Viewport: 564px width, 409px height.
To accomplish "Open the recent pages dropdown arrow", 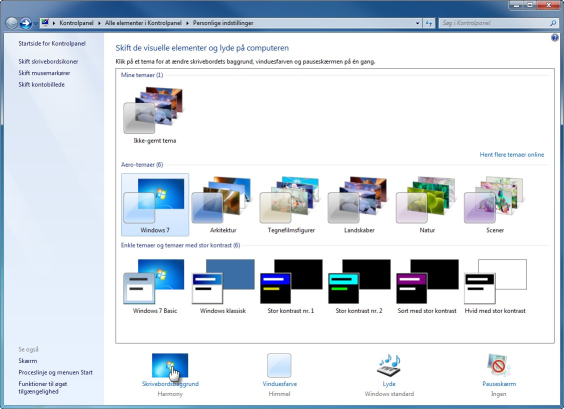I will coord(35,23).
